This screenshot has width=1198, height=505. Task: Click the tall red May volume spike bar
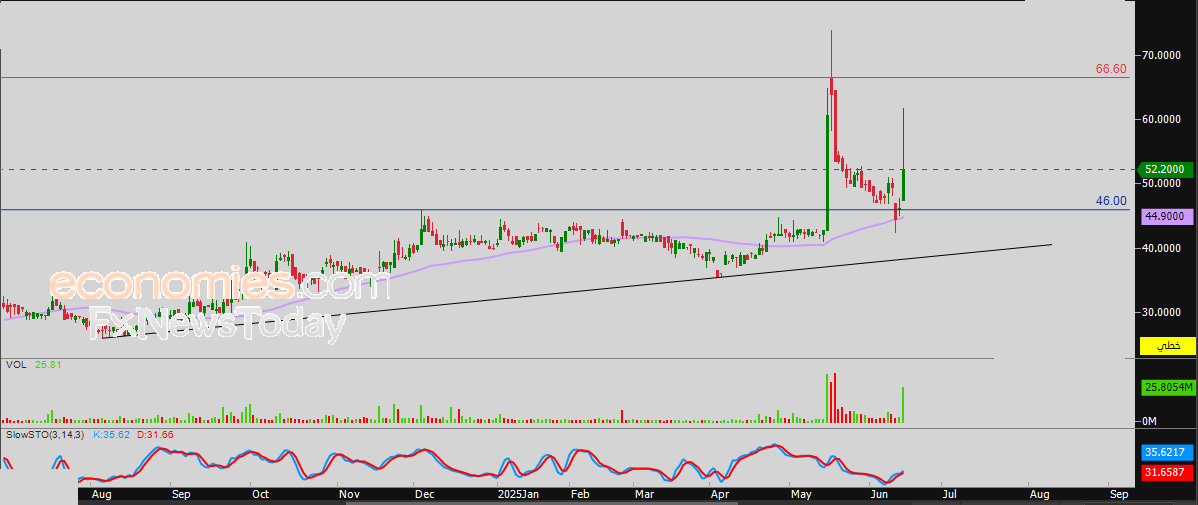[835, 398]
